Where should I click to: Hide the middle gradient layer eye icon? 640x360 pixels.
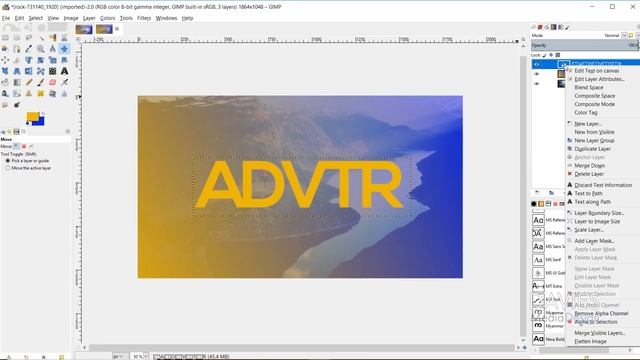point(537,74)
